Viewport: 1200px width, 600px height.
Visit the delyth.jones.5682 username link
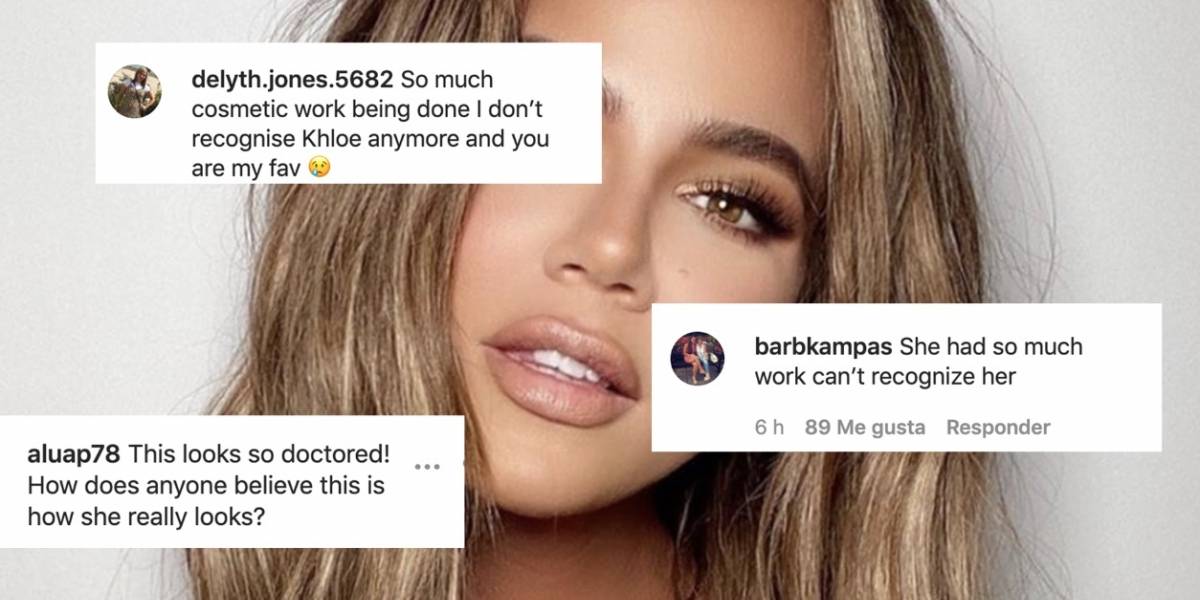coord(290,78)
